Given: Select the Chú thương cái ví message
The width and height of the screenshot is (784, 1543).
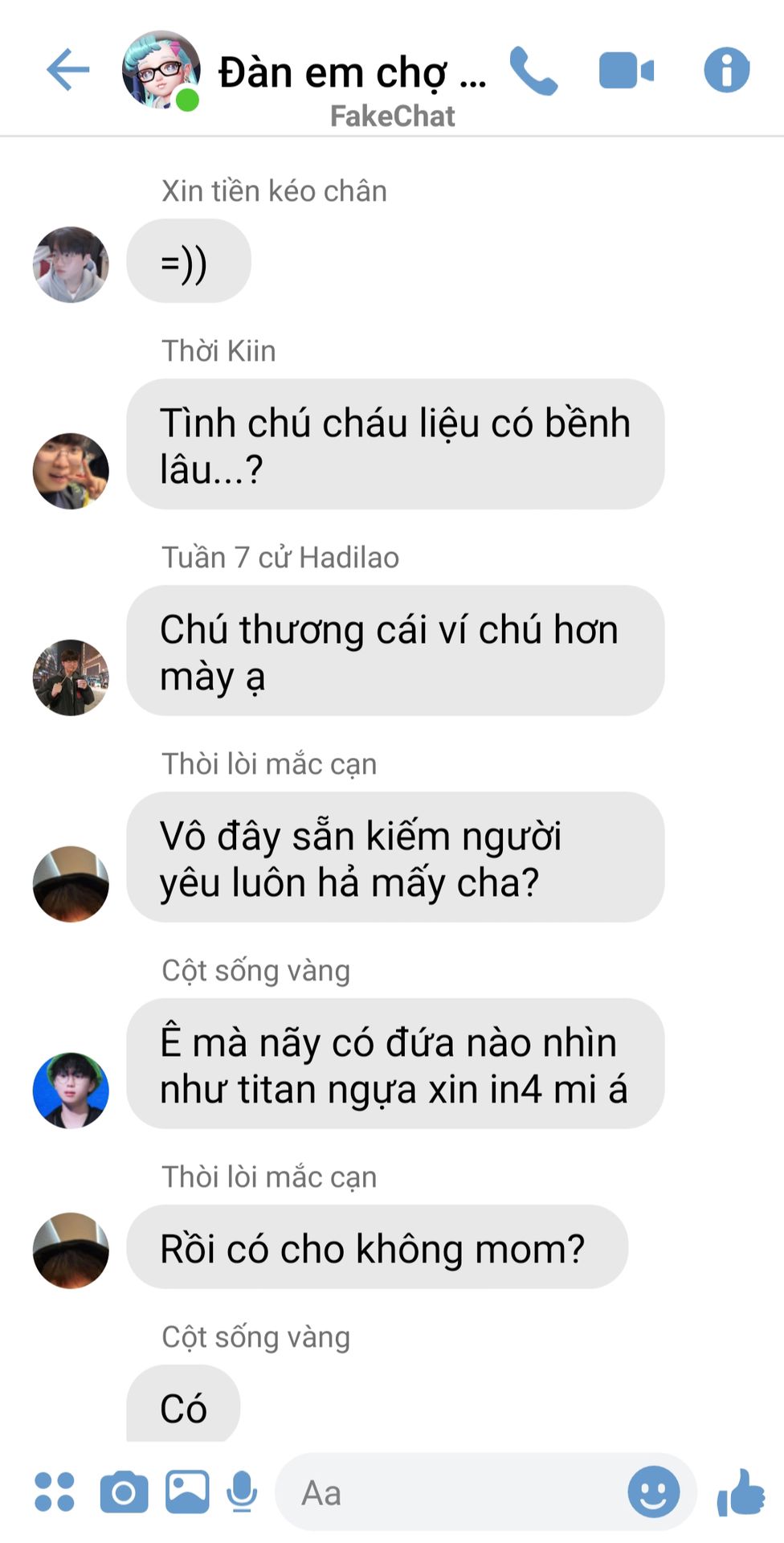Looking at the screenshot, I should coord(395,651).
